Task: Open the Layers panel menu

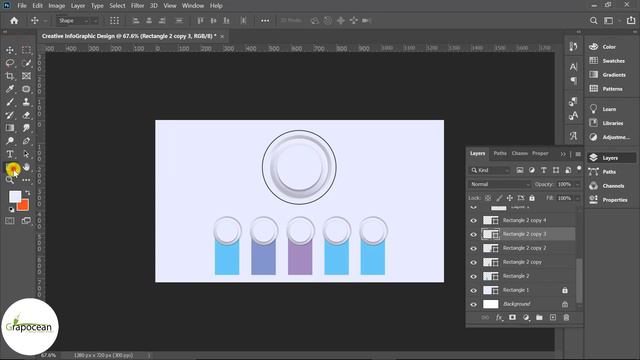Action: pos(578,154)
